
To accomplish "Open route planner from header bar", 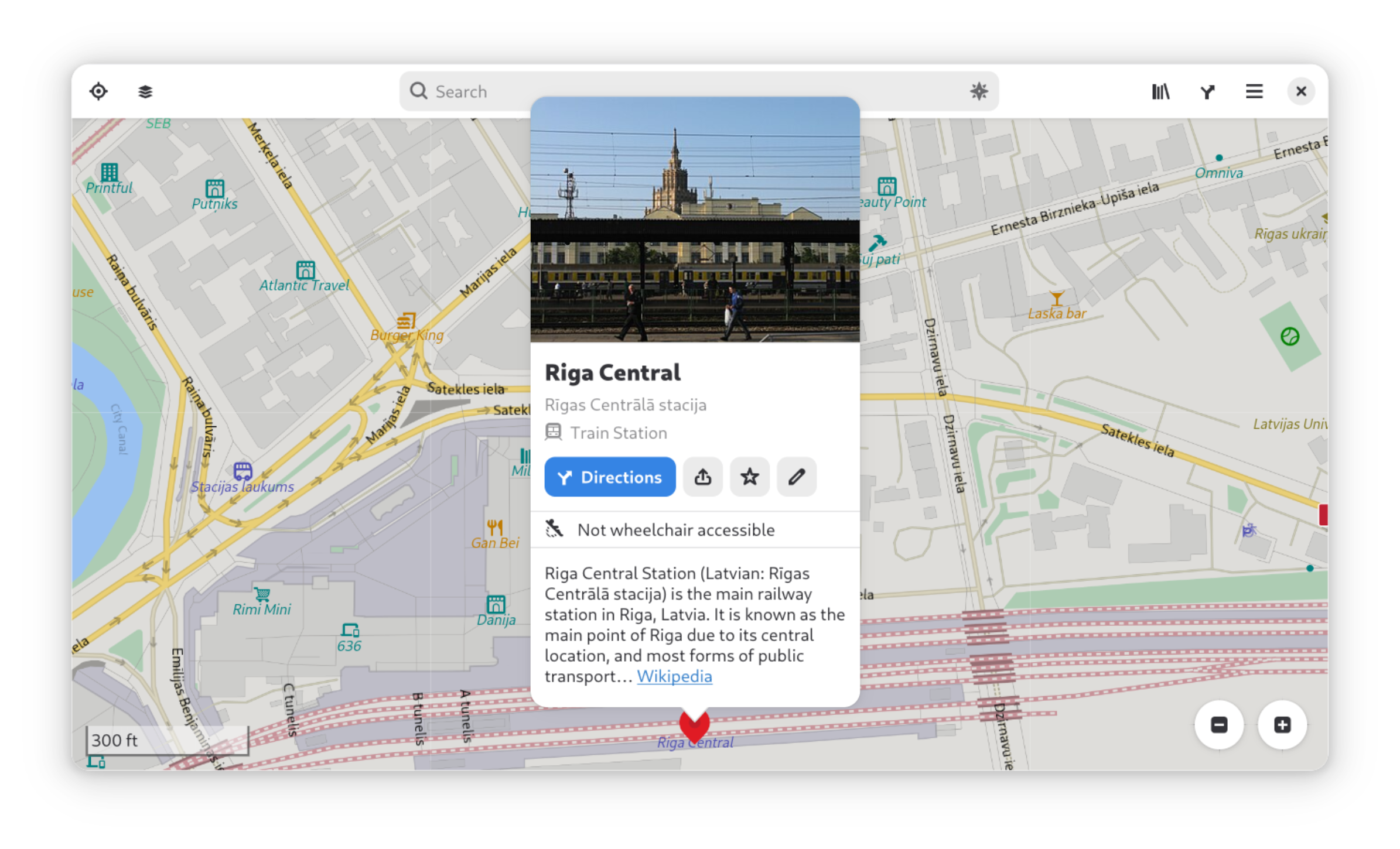I will click(1207, 91).
